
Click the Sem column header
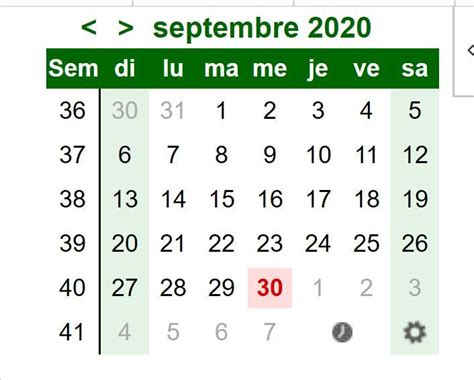click(73, 69)
